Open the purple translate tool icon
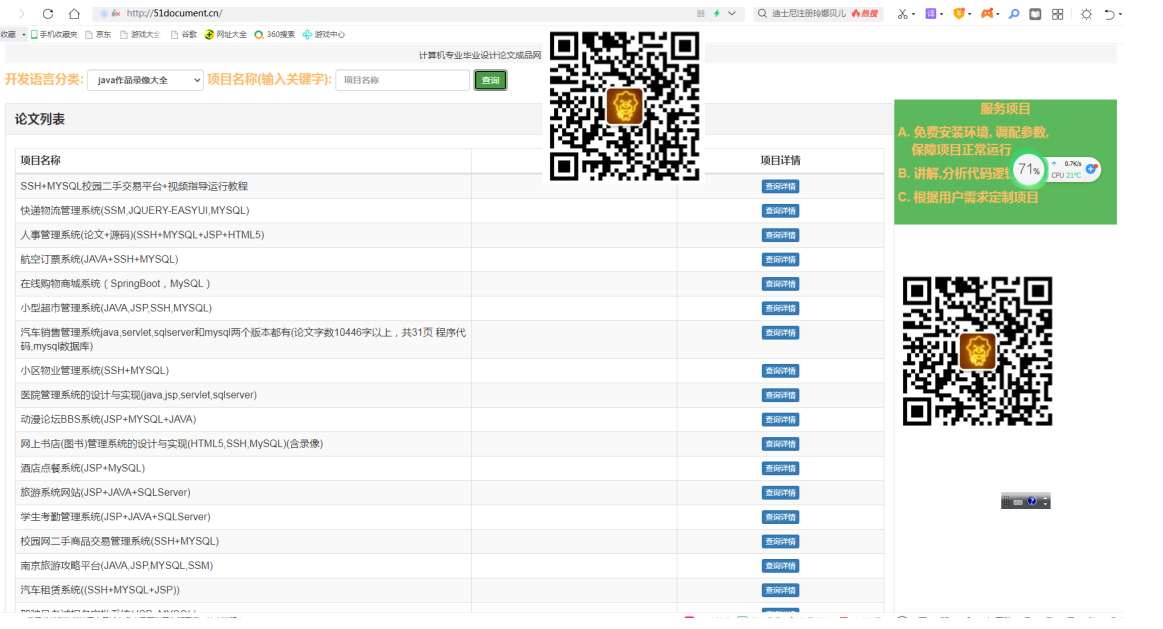This screenshot has width=1163, height=629. tap(931, 13)
